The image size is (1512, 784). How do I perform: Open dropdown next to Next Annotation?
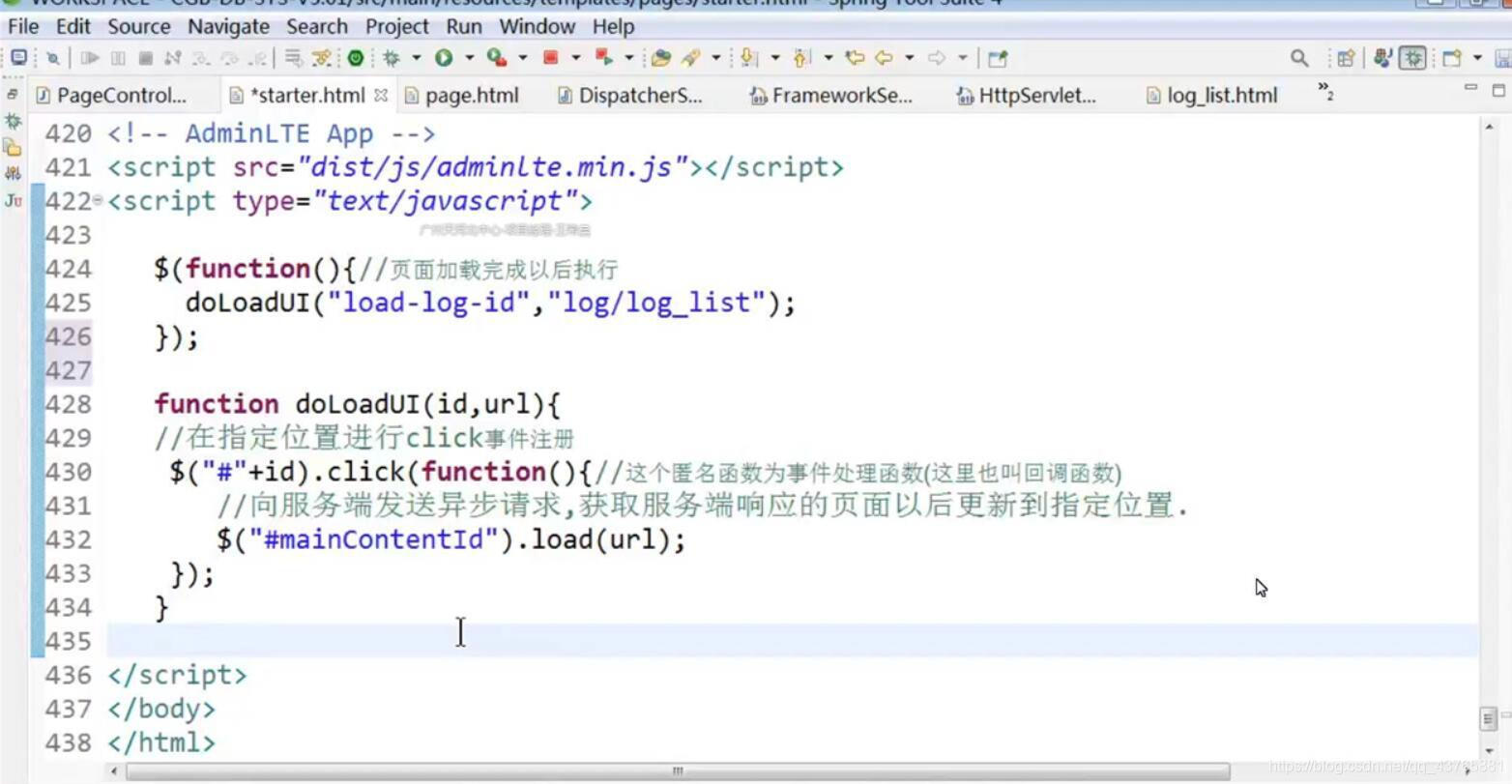[775, 58]
